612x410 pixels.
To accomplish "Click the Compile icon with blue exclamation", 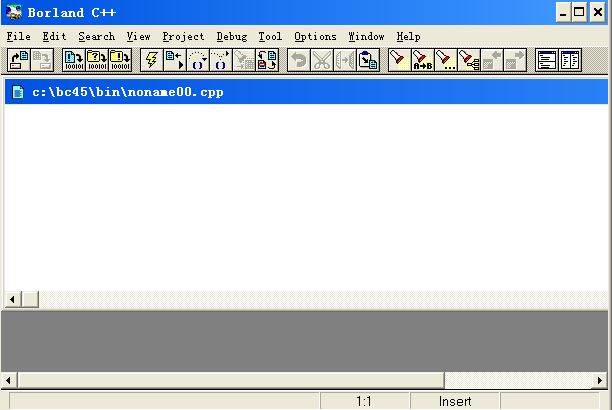I will [x=74, y=60].
